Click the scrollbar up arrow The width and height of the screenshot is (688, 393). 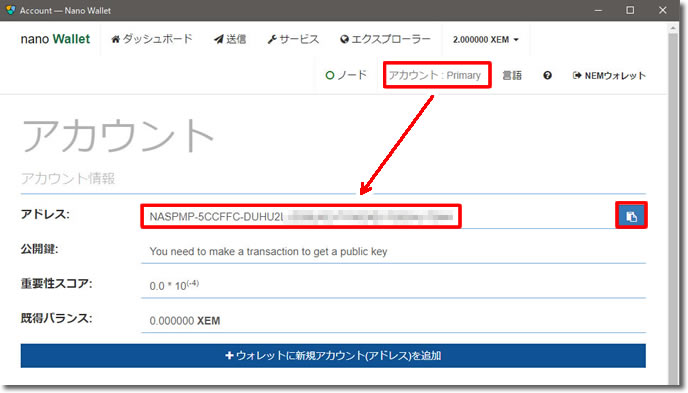click(x=673, y=29)
